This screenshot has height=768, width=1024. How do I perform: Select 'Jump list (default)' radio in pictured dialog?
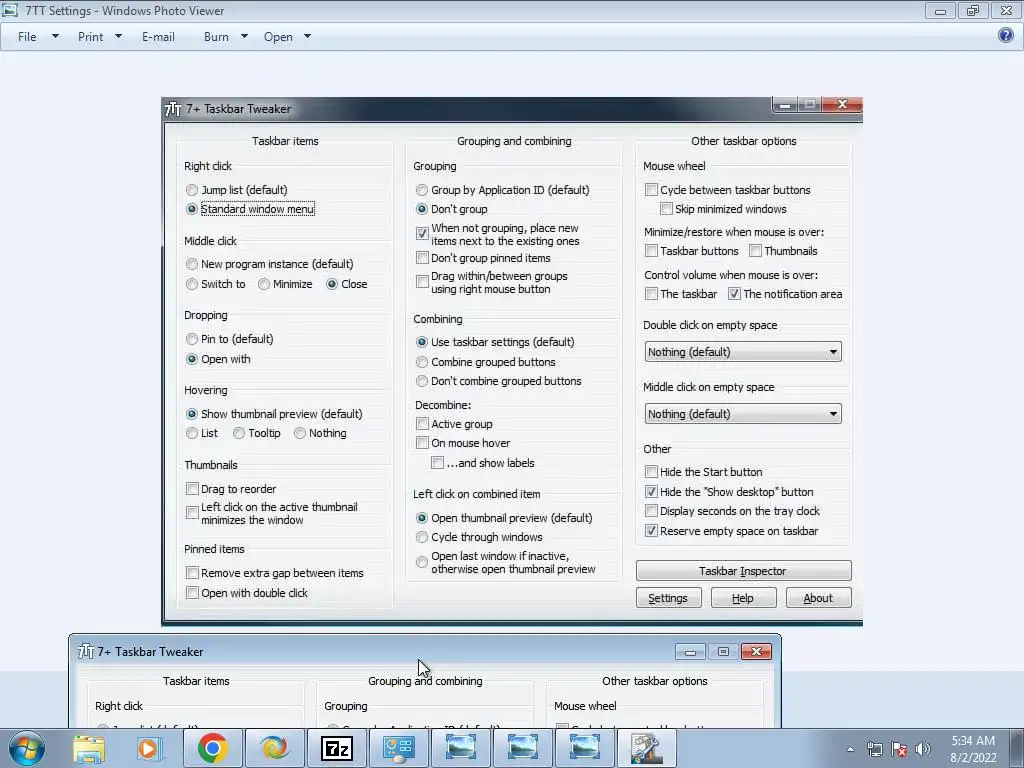[x=191, y=190]
